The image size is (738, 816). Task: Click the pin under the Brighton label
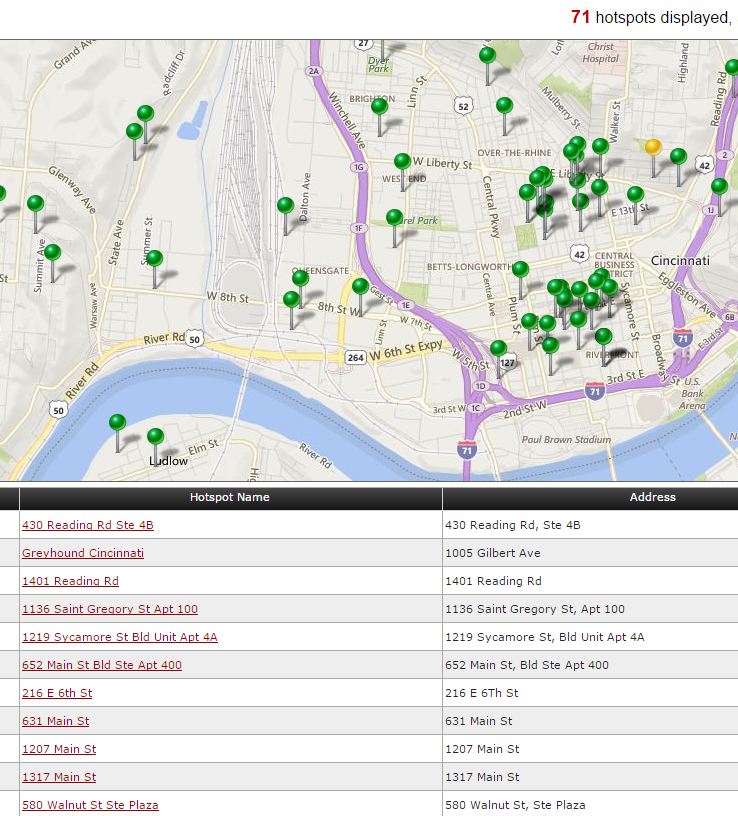379,106
